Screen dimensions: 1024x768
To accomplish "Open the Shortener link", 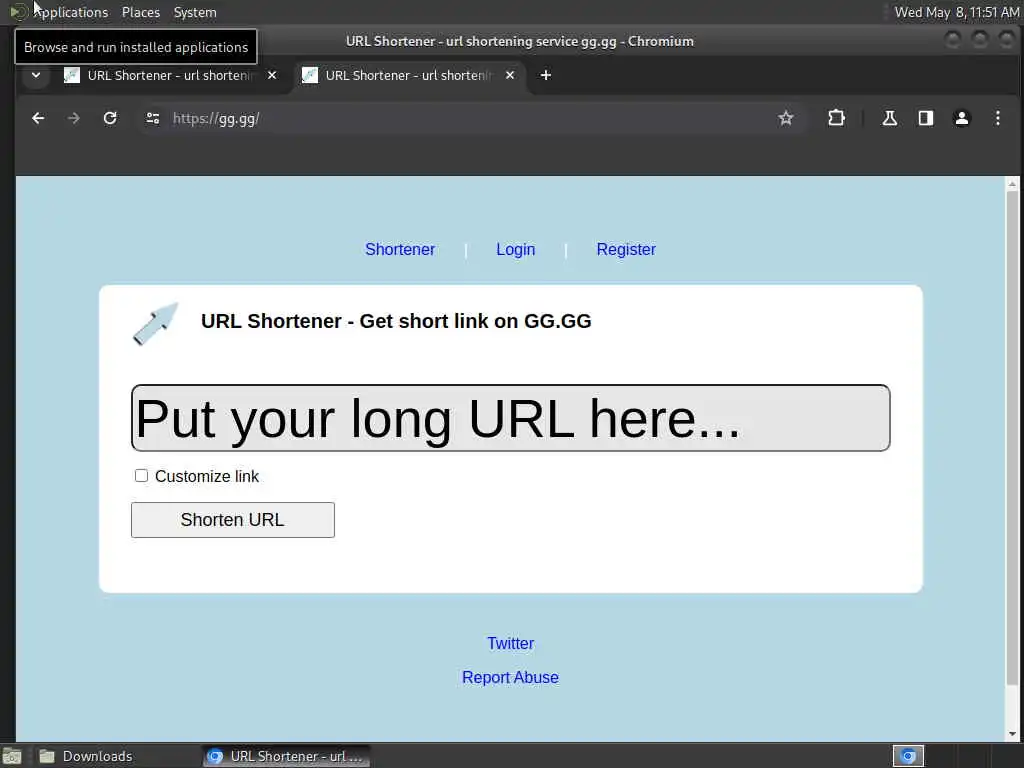I will click(400, 249).
